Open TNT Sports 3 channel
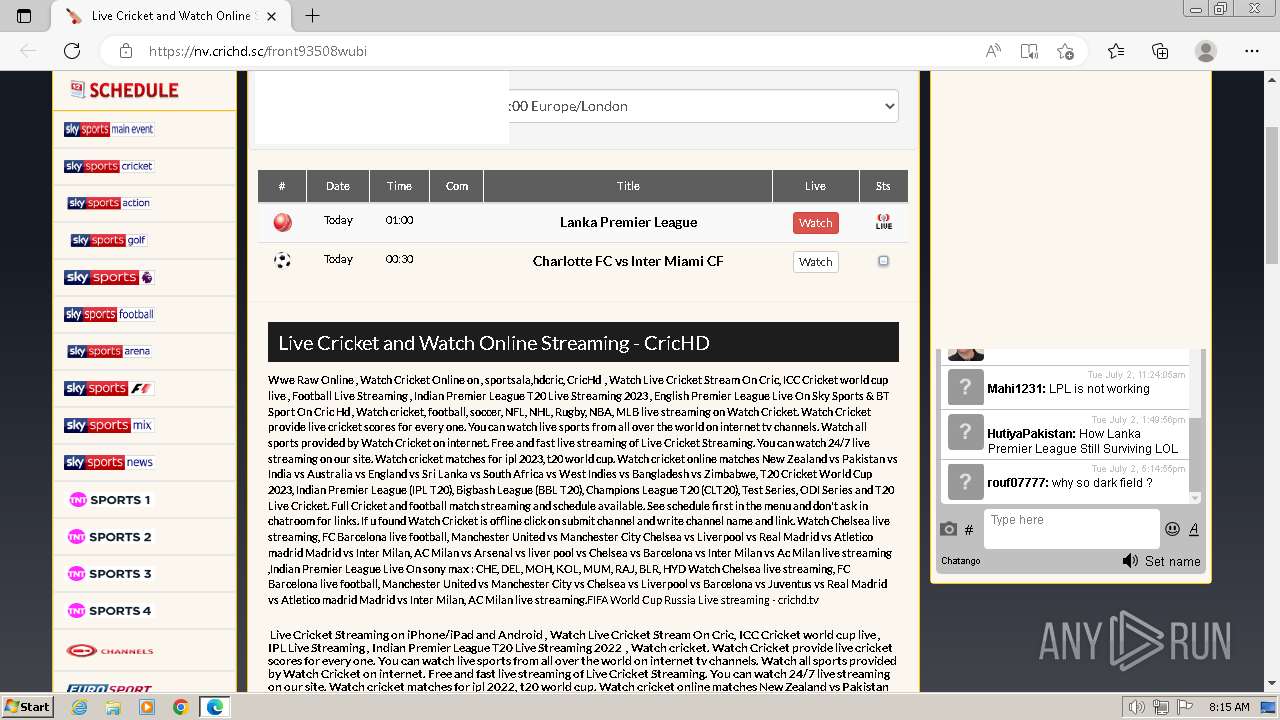This screenshot has height=720, width=1280. coord(109,573)
